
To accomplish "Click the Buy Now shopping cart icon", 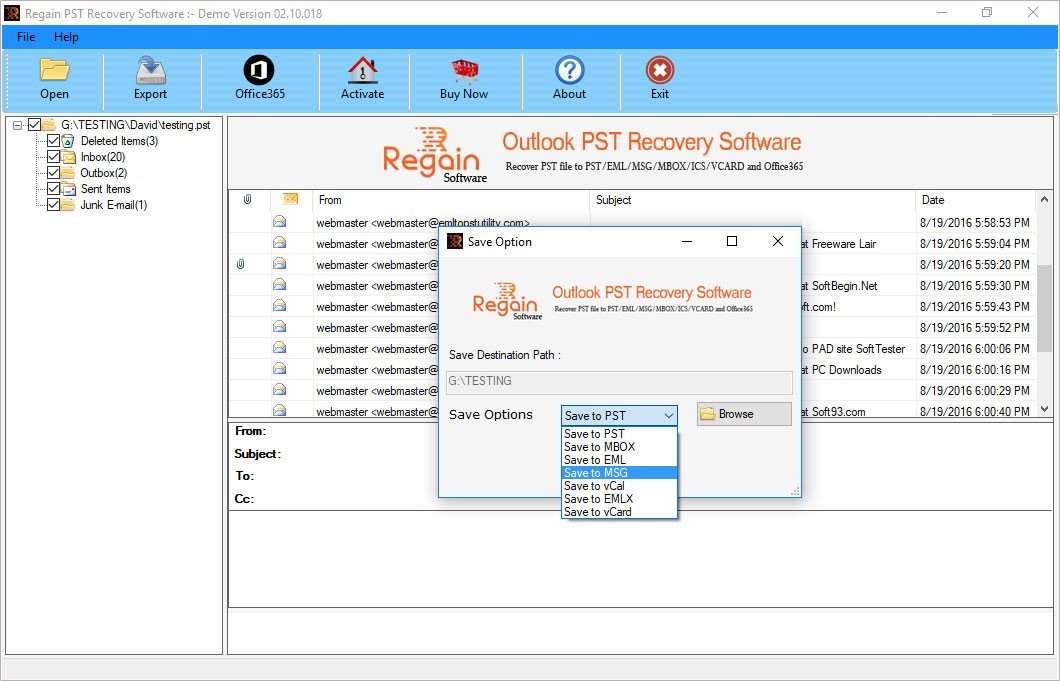I will click(x=464, y=70).
